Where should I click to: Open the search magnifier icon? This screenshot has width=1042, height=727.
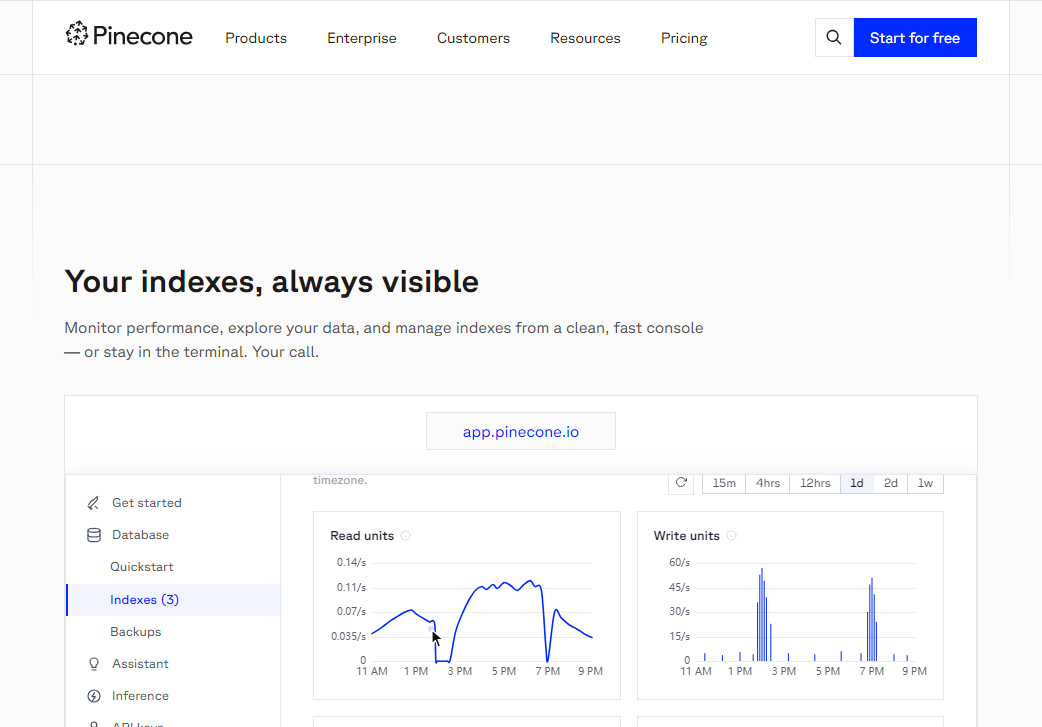834,37
